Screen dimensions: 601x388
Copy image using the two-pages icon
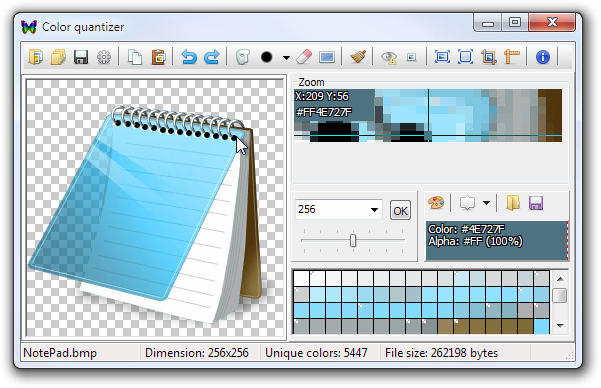135,57
